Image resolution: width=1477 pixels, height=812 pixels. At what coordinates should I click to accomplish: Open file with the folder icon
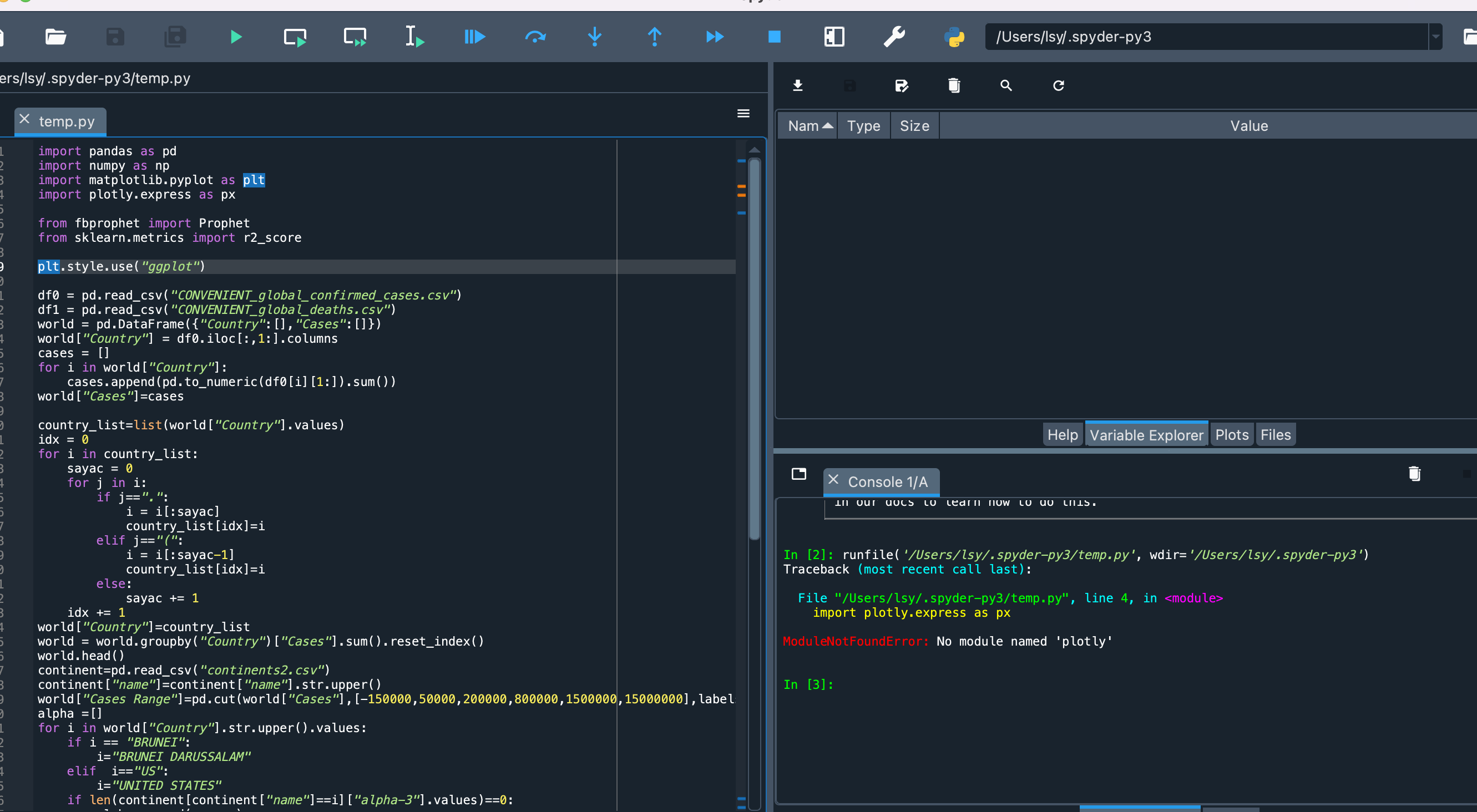pos(55,37)
